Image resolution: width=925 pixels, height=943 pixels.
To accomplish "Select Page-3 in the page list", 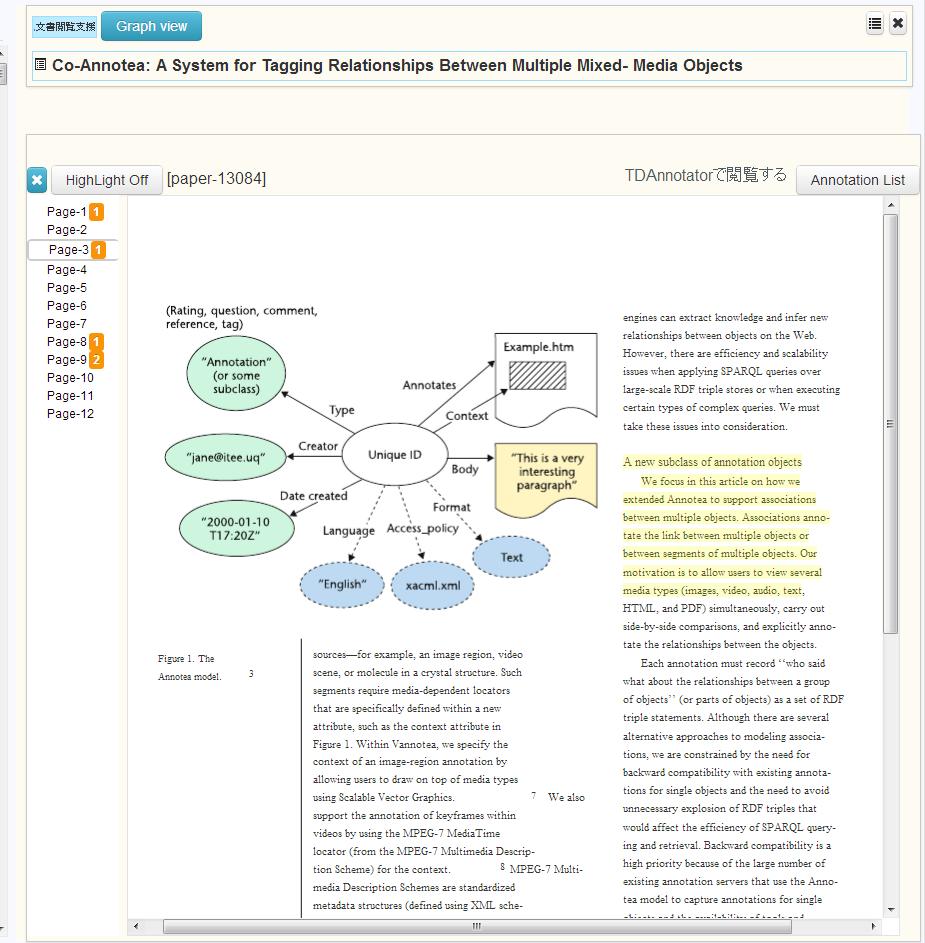I will click(68, 250).
